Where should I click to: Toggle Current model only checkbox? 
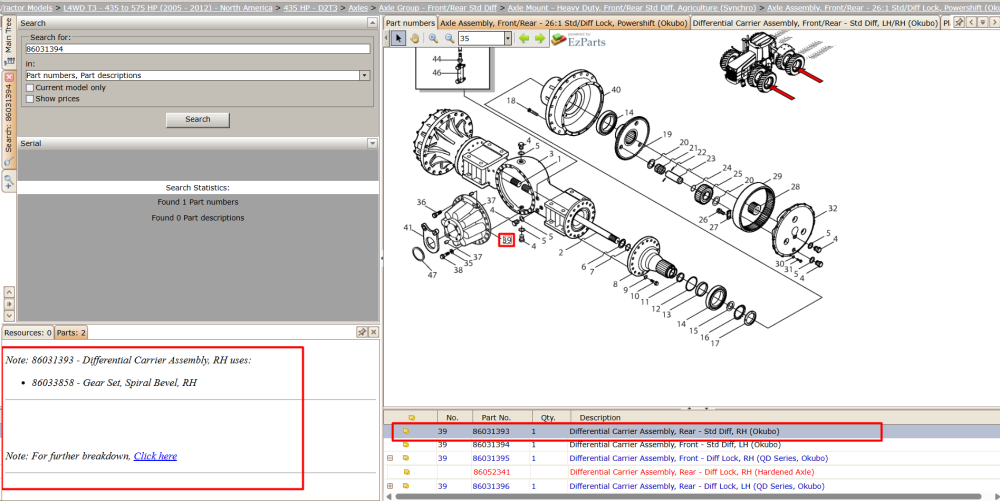(29, 87)
